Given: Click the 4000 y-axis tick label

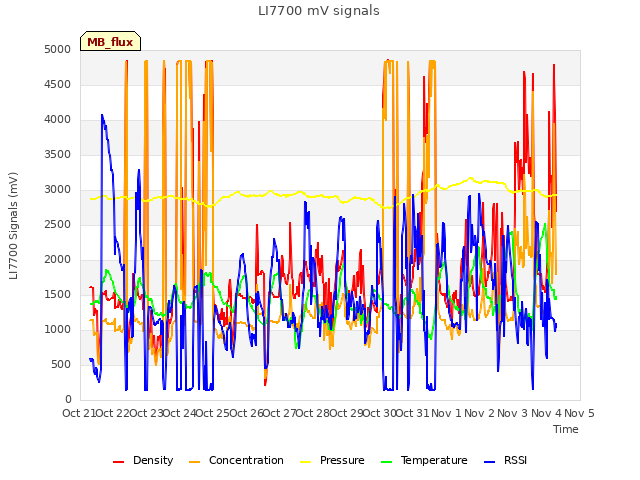Looking at the screenshot, I should 58,120.
